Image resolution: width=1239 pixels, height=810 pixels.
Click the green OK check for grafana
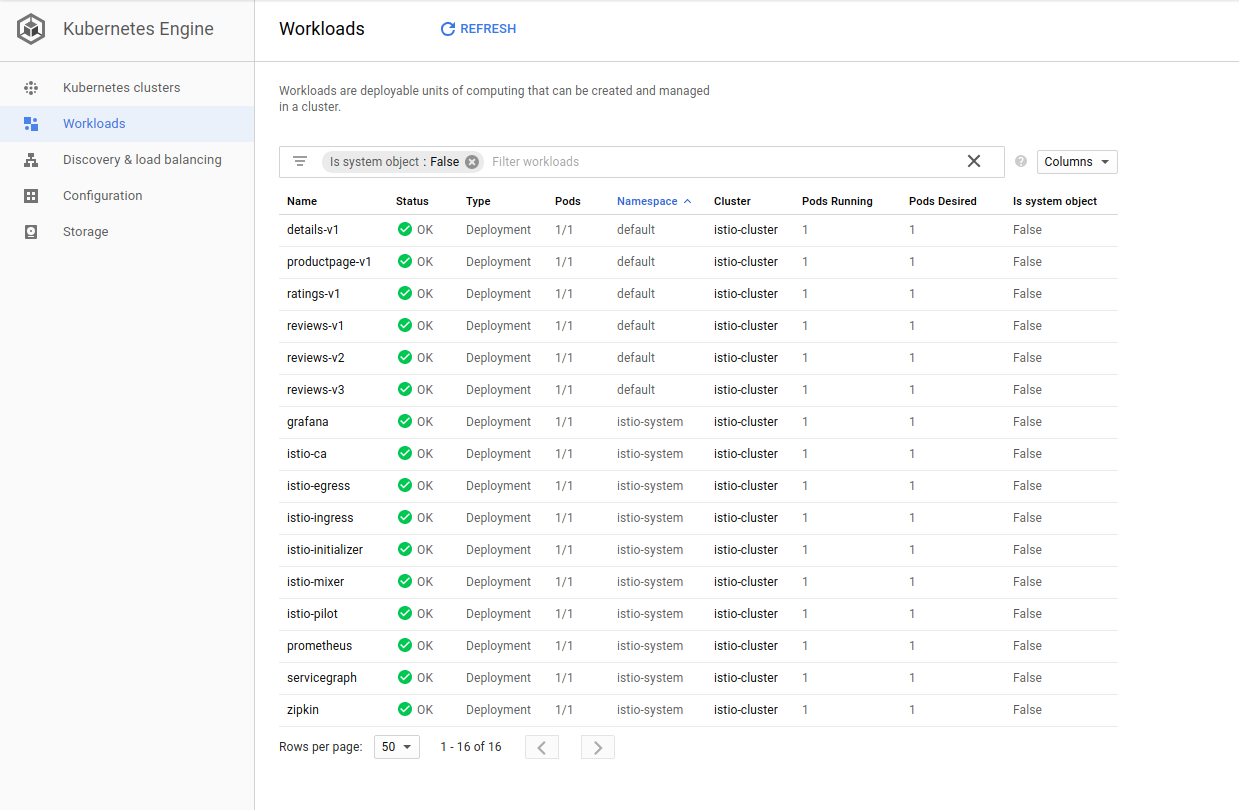point(405,421)
